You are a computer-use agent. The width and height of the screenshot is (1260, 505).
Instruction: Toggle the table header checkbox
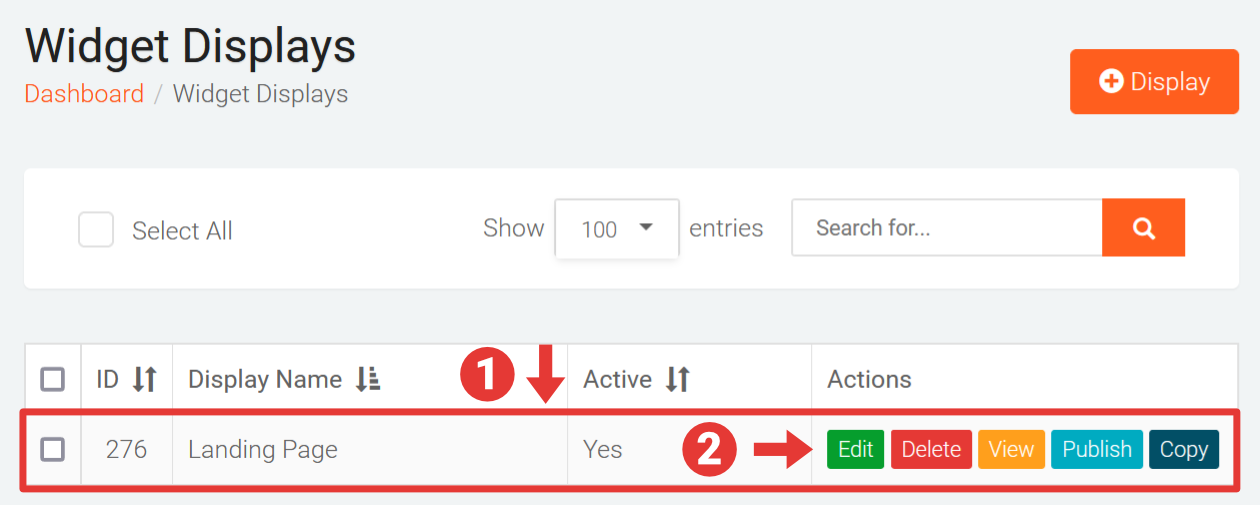(52, 379)
